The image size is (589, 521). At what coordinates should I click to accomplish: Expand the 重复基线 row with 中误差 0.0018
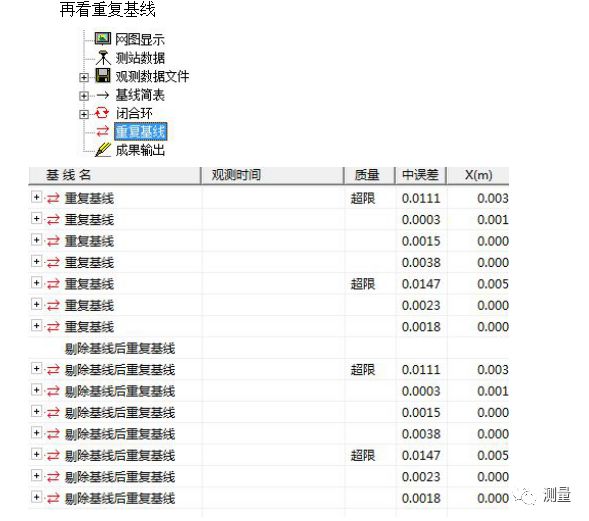click(36, 325)
